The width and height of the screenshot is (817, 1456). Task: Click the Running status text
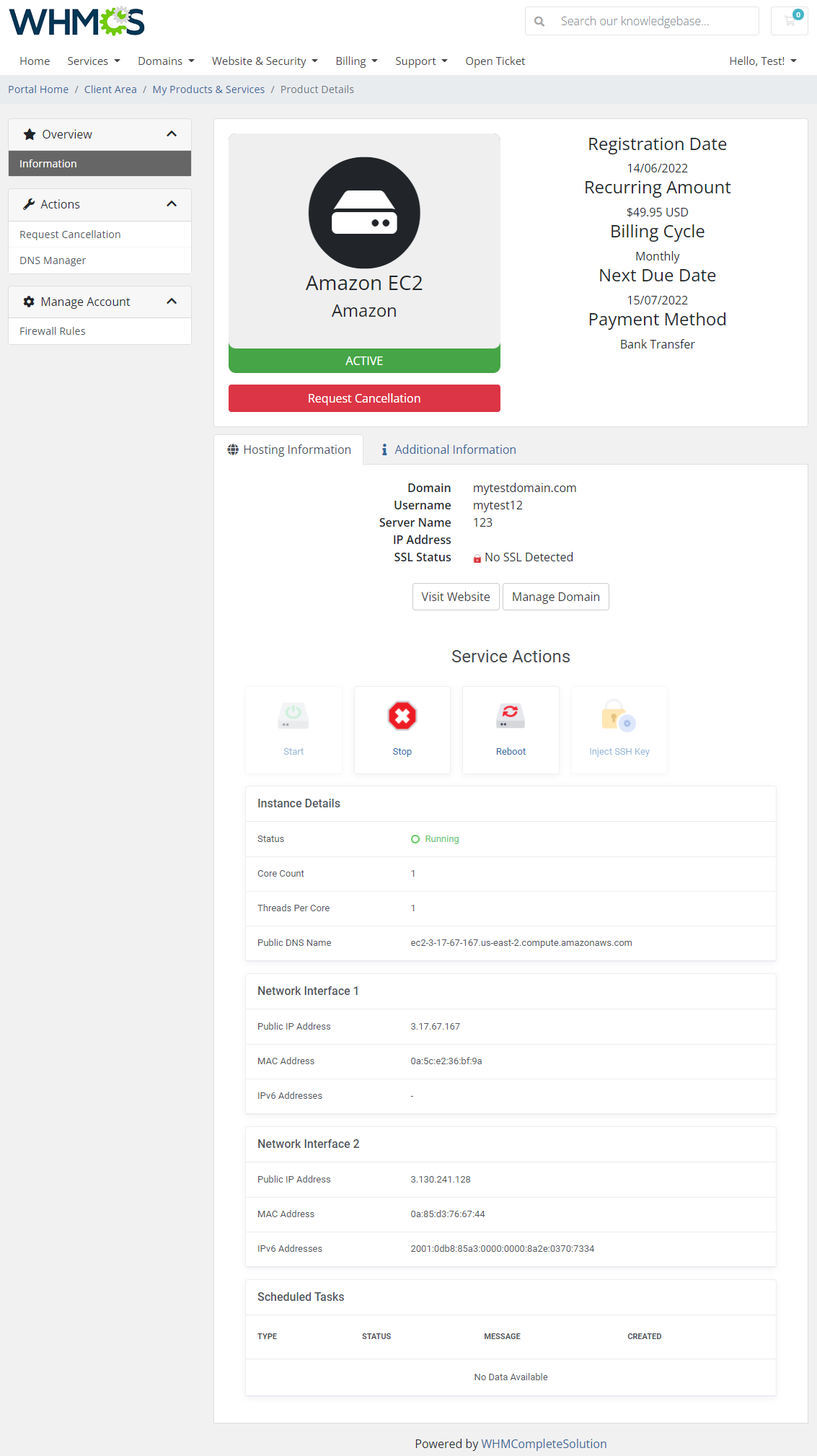pyautogui.click(x=441, y=839)
